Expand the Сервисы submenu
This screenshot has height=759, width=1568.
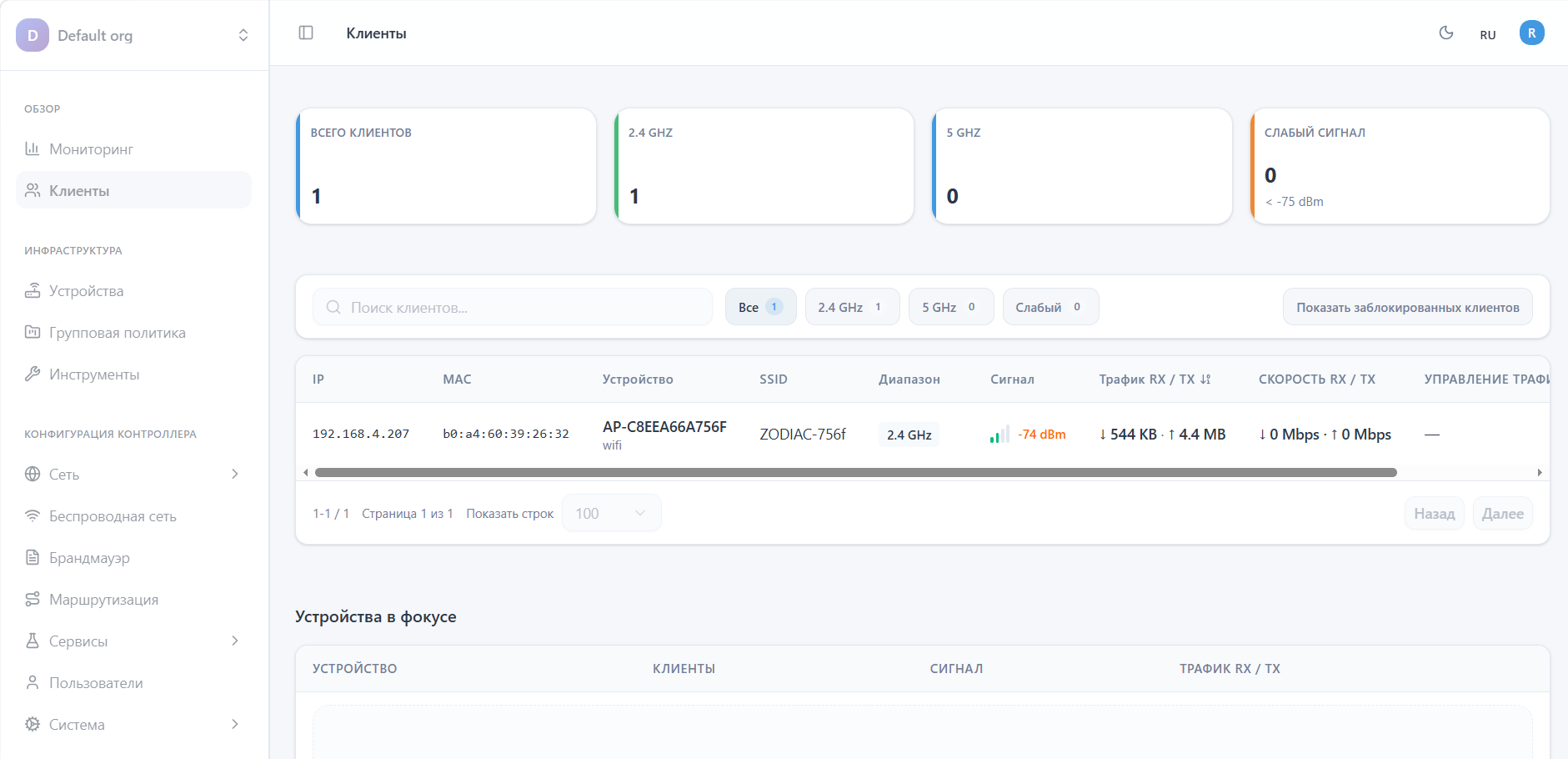point(235,641)
